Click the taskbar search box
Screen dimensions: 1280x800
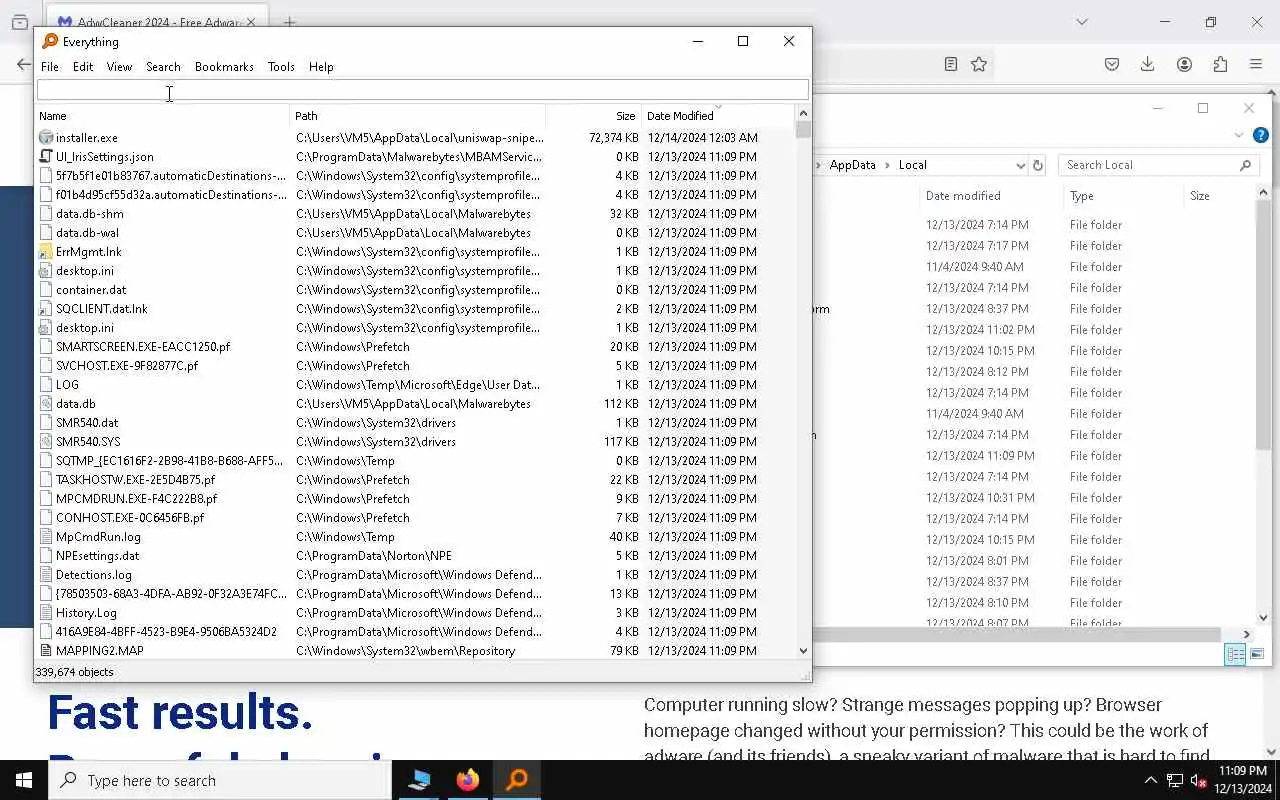(219, 780)
